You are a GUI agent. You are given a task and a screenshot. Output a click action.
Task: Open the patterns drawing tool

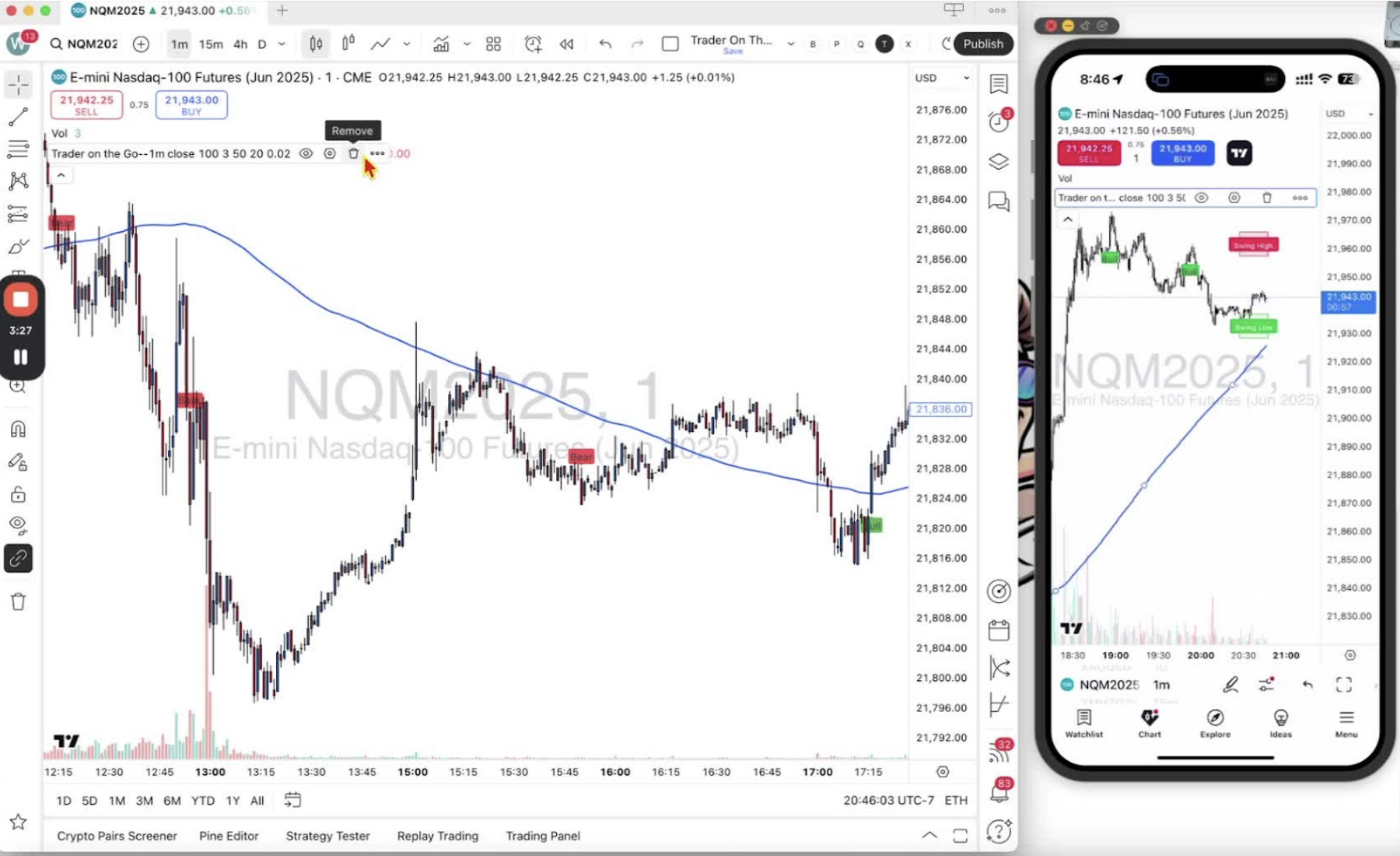pos(19,181)
